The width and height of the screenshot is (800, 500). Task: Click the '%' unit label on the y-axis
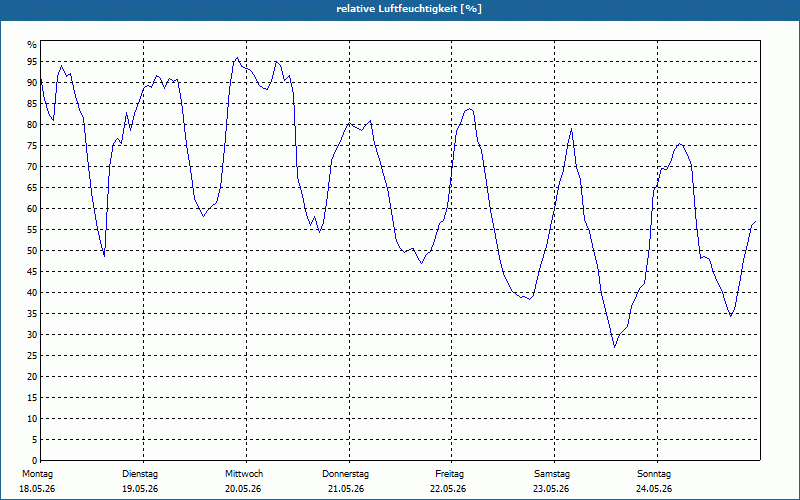[x=32, y=45]
